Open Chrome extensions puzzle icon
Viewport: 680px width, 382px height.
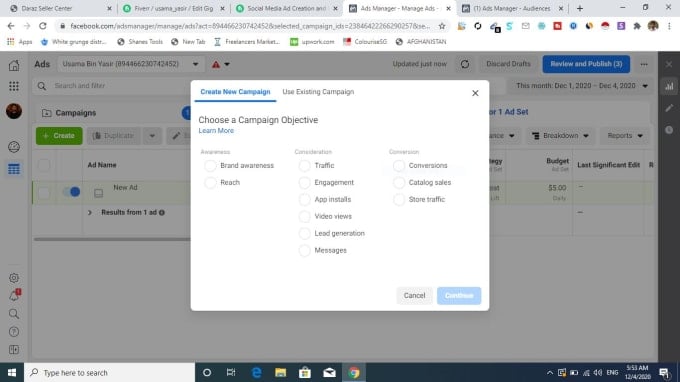click(637, 26)
